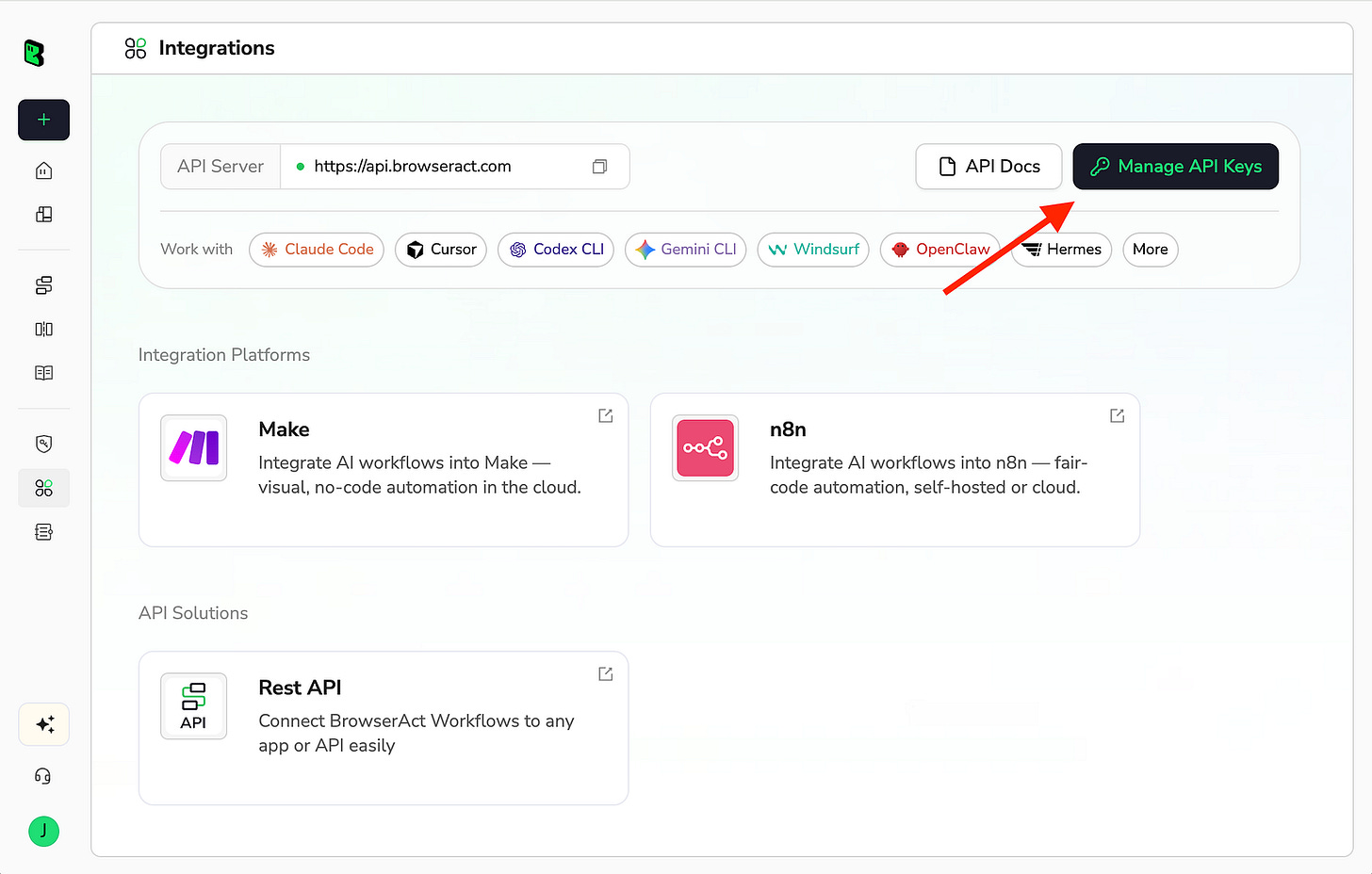Open the workflows icon in the sidebar
This screenshot has height=874, width=1372.
point(43,285)
